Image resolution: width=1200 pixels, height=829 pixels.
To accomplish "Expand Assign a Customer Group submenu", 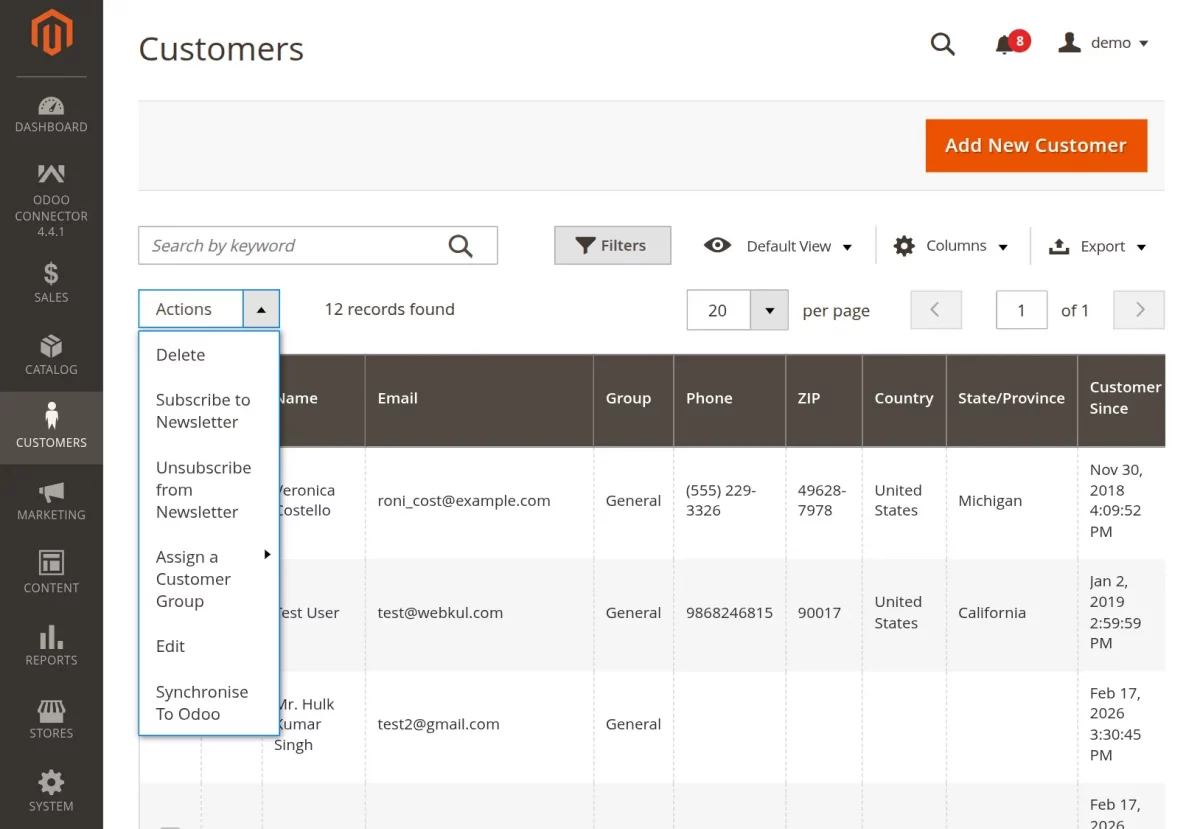I will (208, 579).
